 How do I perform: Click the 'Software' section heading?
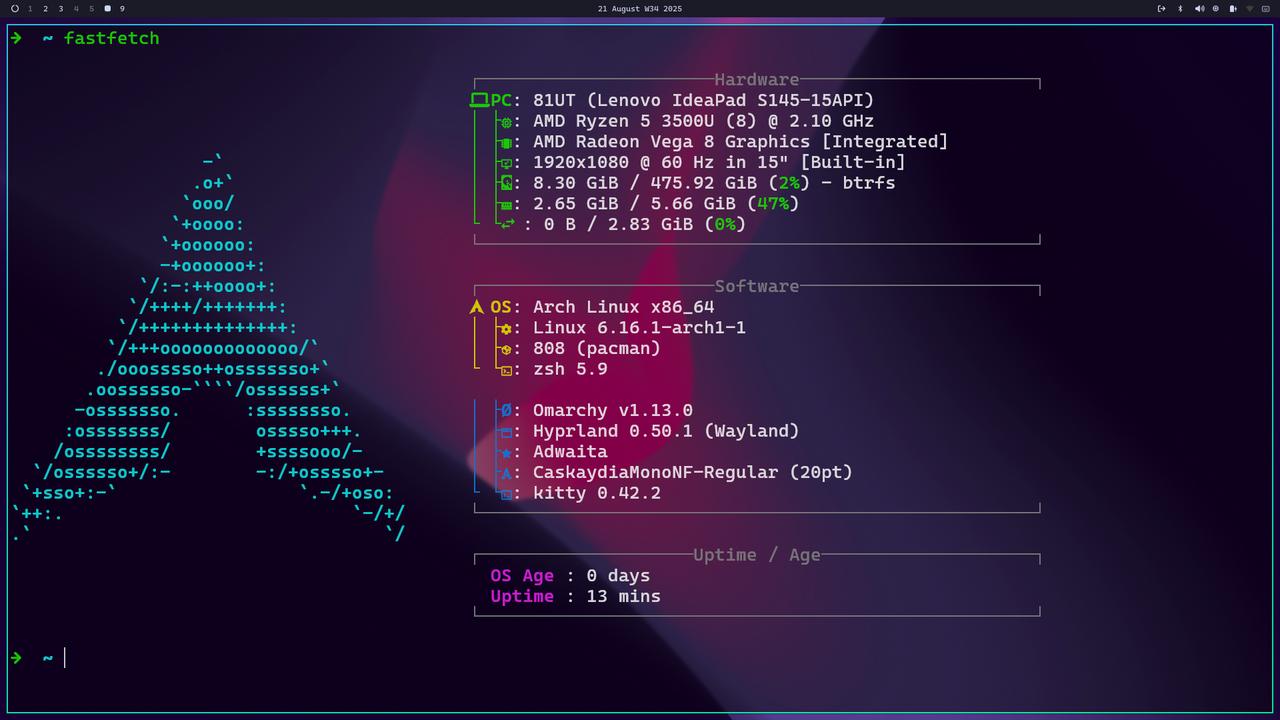(x=757, y=286)
